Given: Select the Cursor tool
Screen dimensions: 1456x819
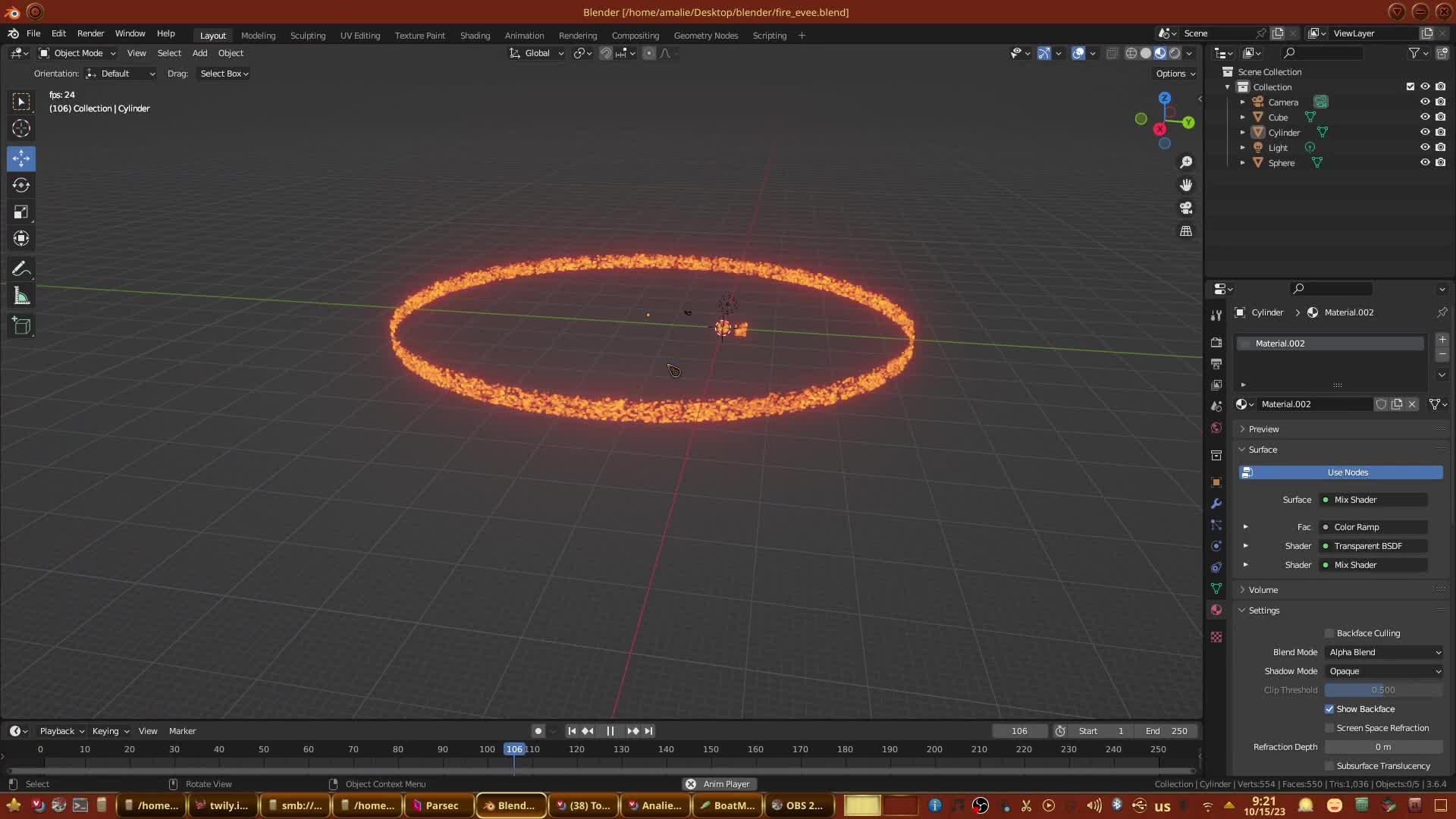Looking at the screenshot, I should pos(21,128).
